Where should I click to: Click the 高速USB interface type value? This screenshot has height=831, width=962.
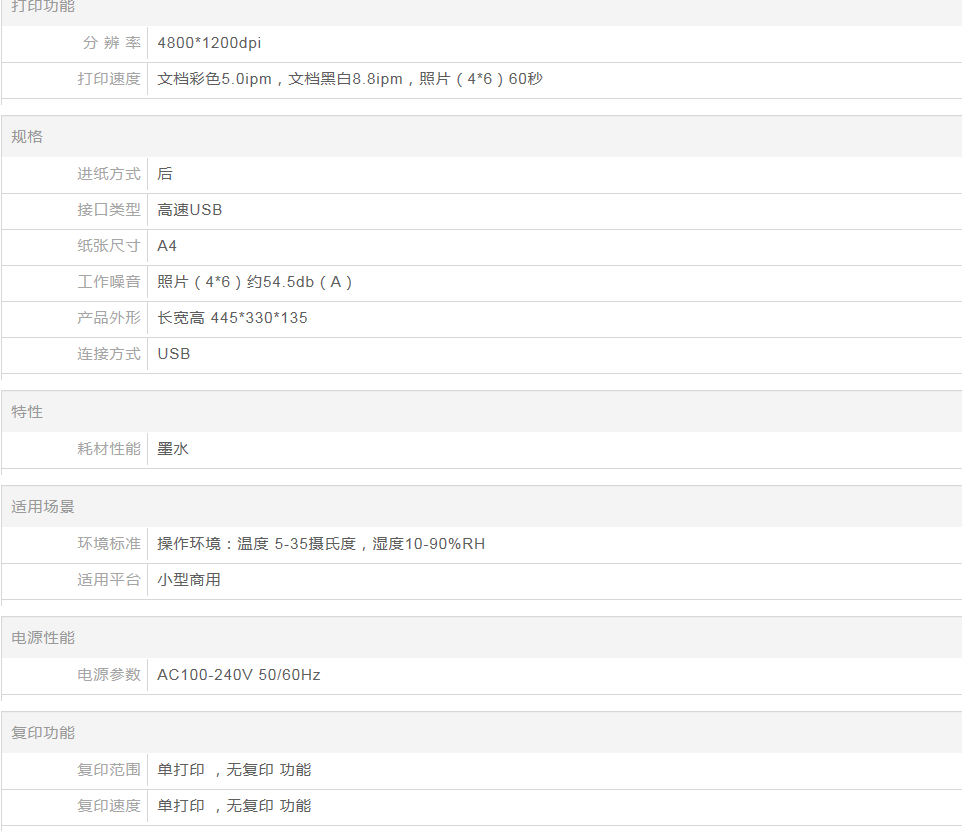(190, 210)
